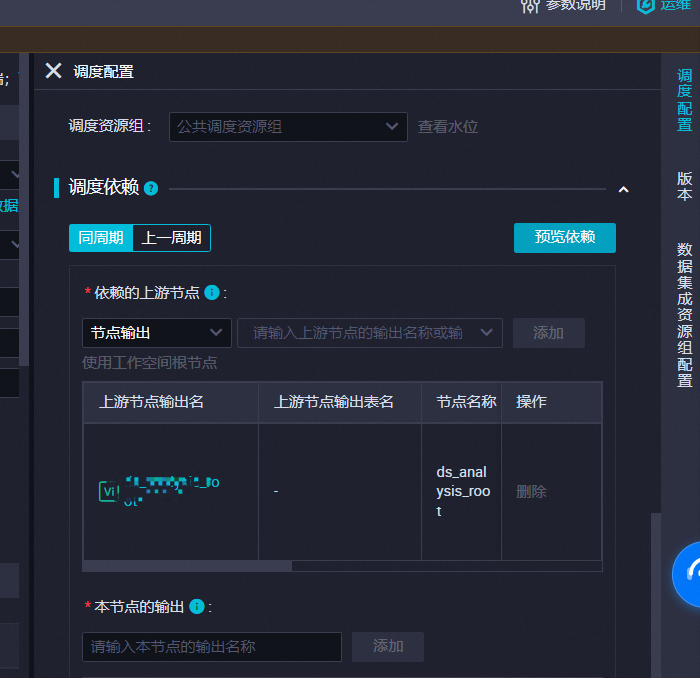
Task: Open the 节点输出 type dropdown
Action: point(157,333)
